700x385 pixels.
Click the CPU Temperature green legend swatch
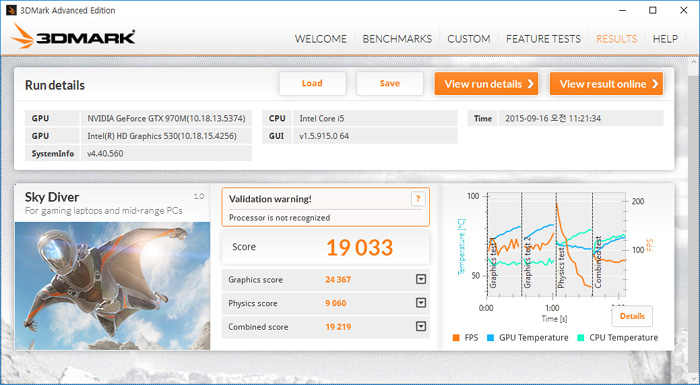tap(580, 338)
